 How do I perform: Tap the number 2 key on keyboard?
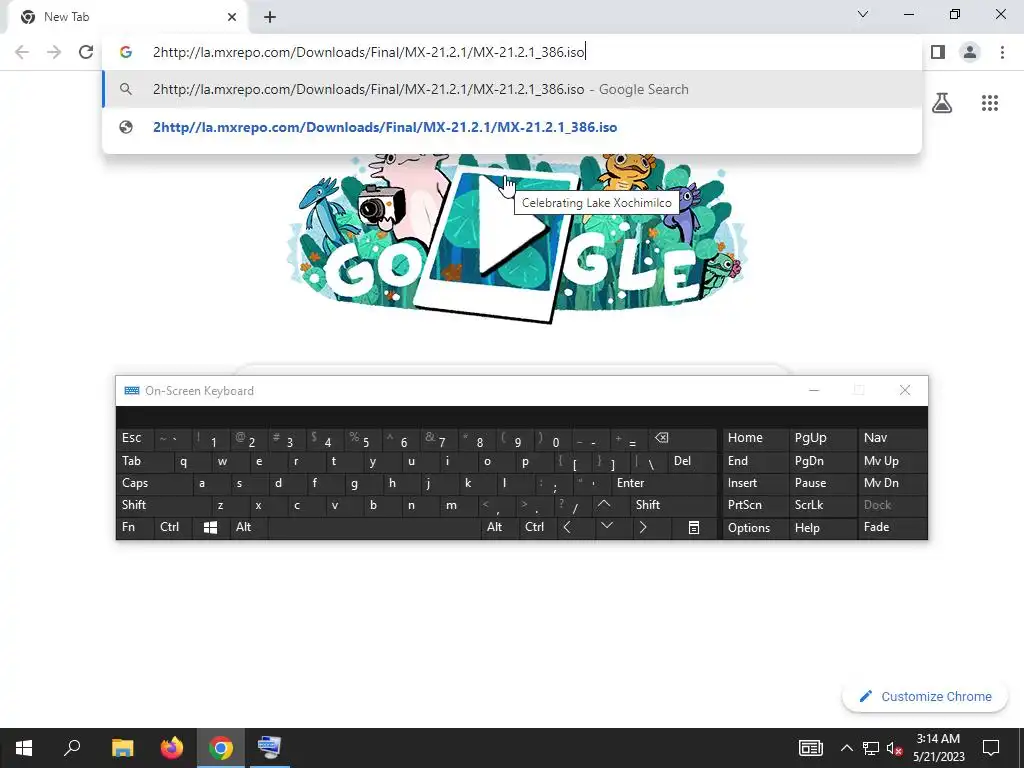(248, 438)
